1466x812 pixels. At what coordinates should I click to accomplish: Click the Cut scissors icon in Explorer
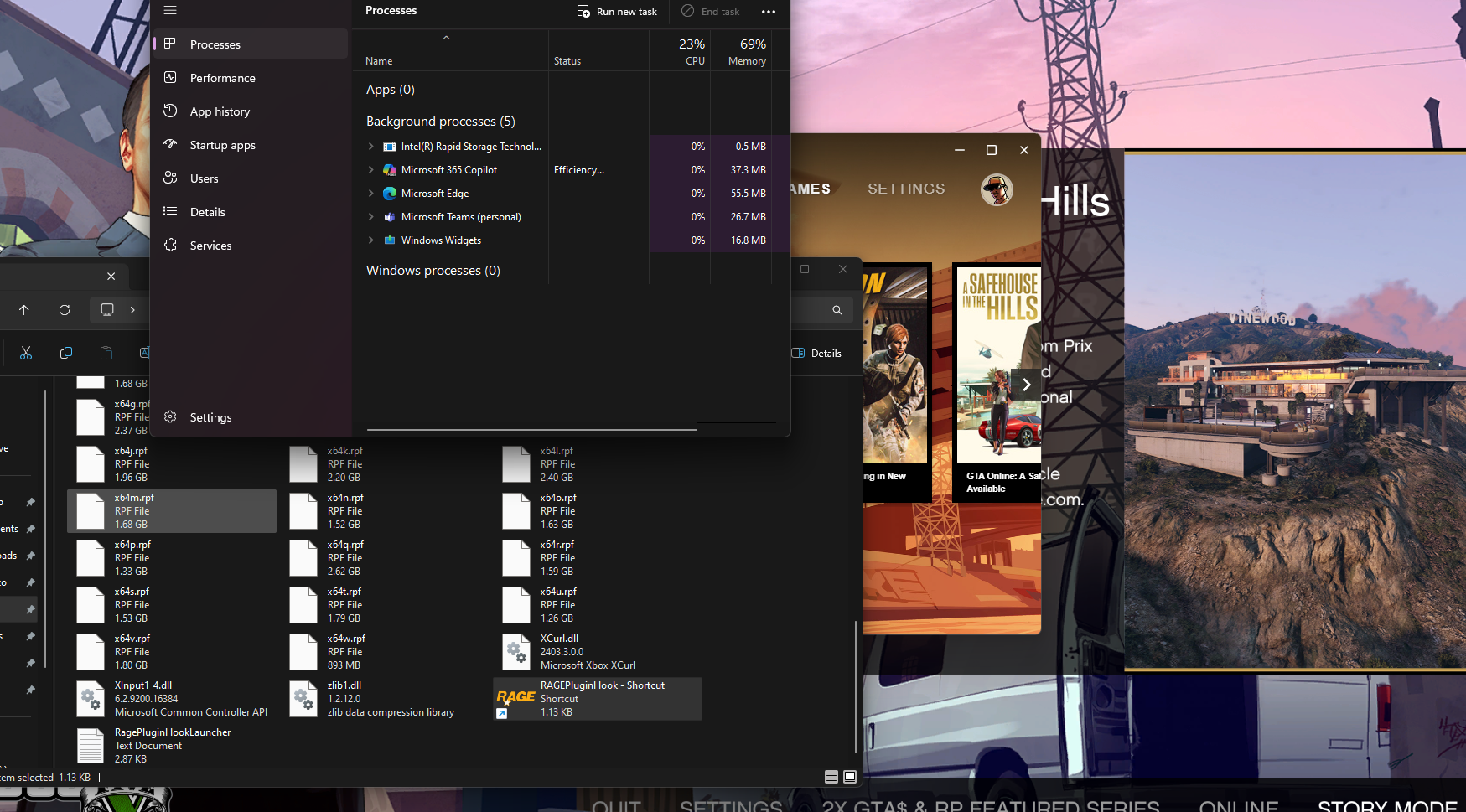26,354
